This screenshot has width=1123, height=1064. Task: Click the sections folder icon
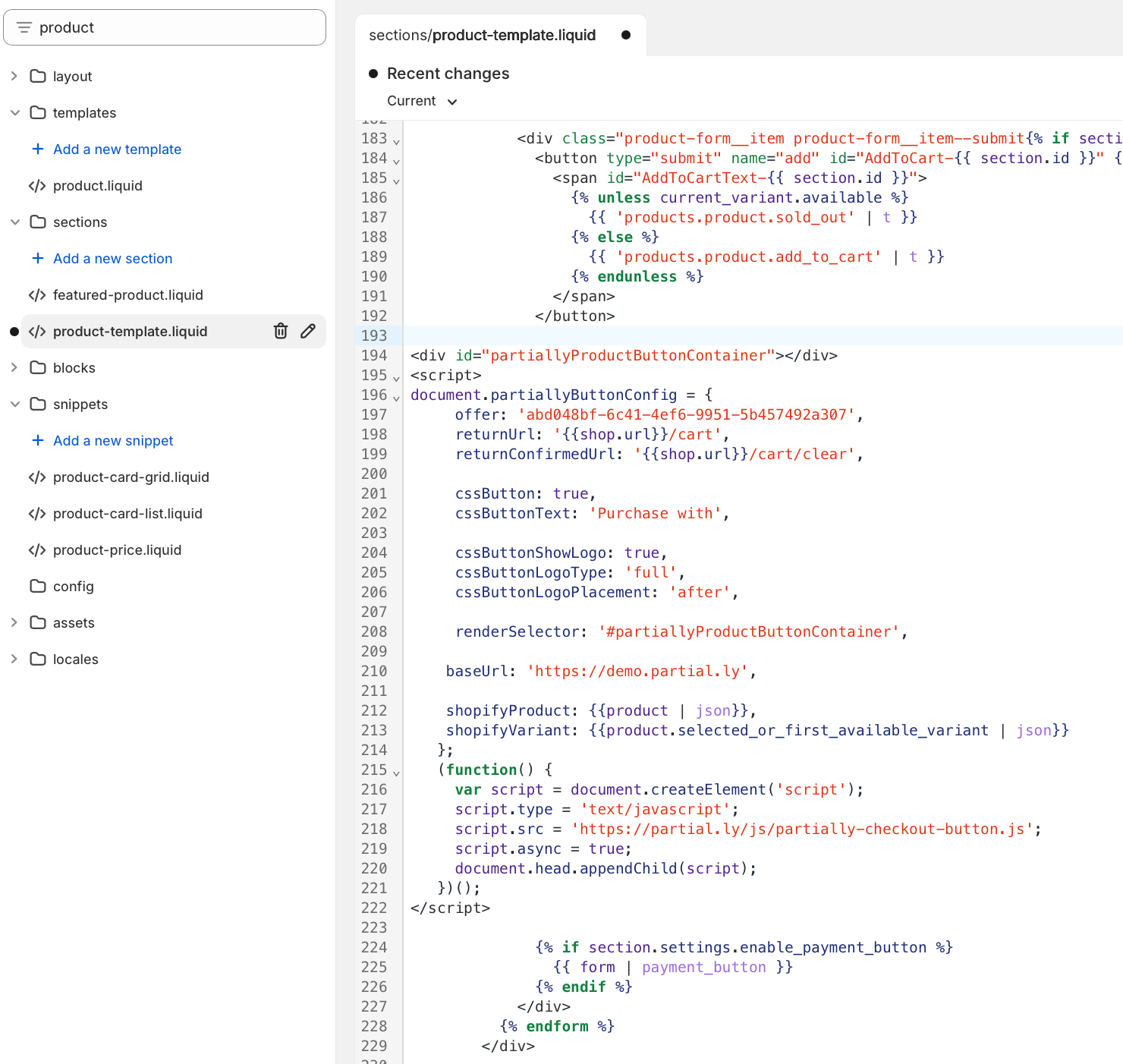coord(39,222)
